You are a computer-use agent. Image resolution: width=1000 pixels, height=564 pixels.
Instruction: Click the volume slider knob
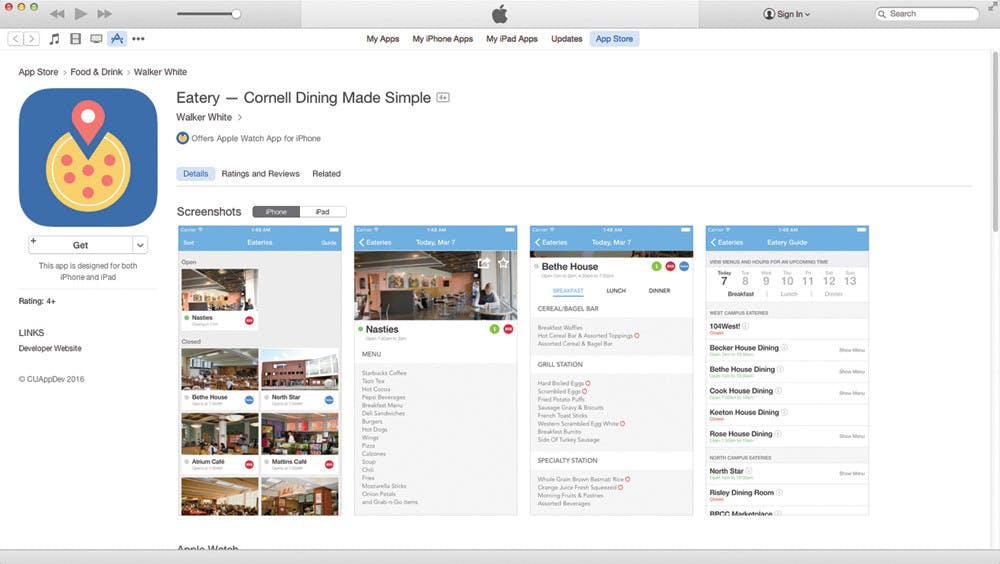pyautogui.click(x=236, y=13)
